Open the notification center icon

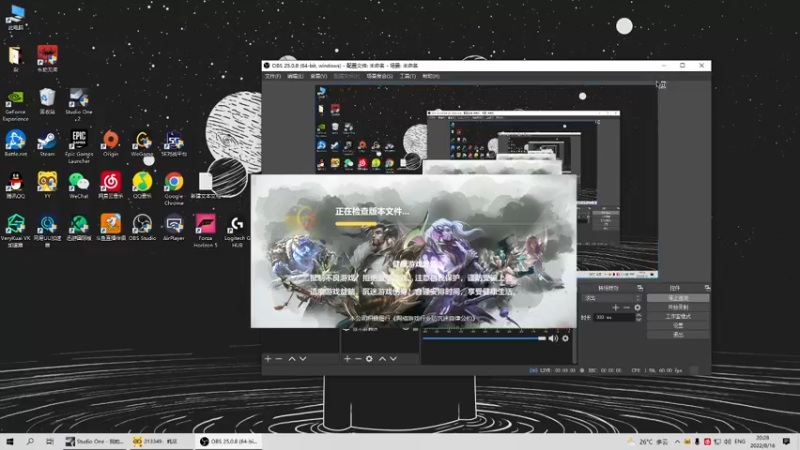(x=786, y=441)
